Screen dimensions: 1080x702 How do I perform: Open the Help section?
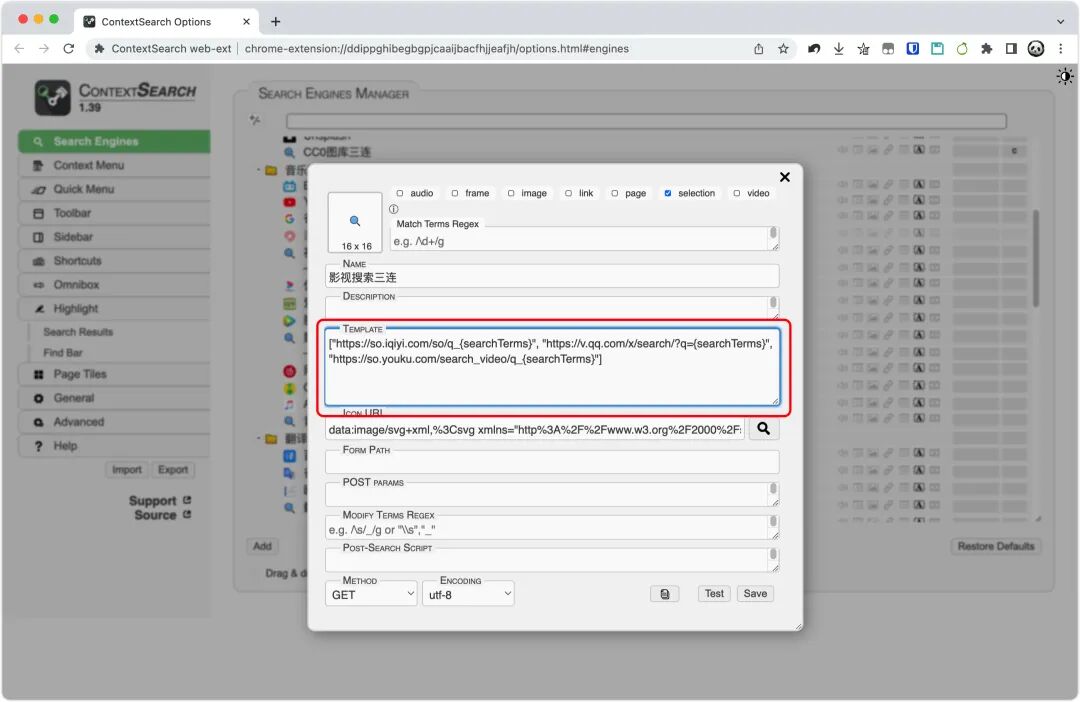[x=114, y=446]
